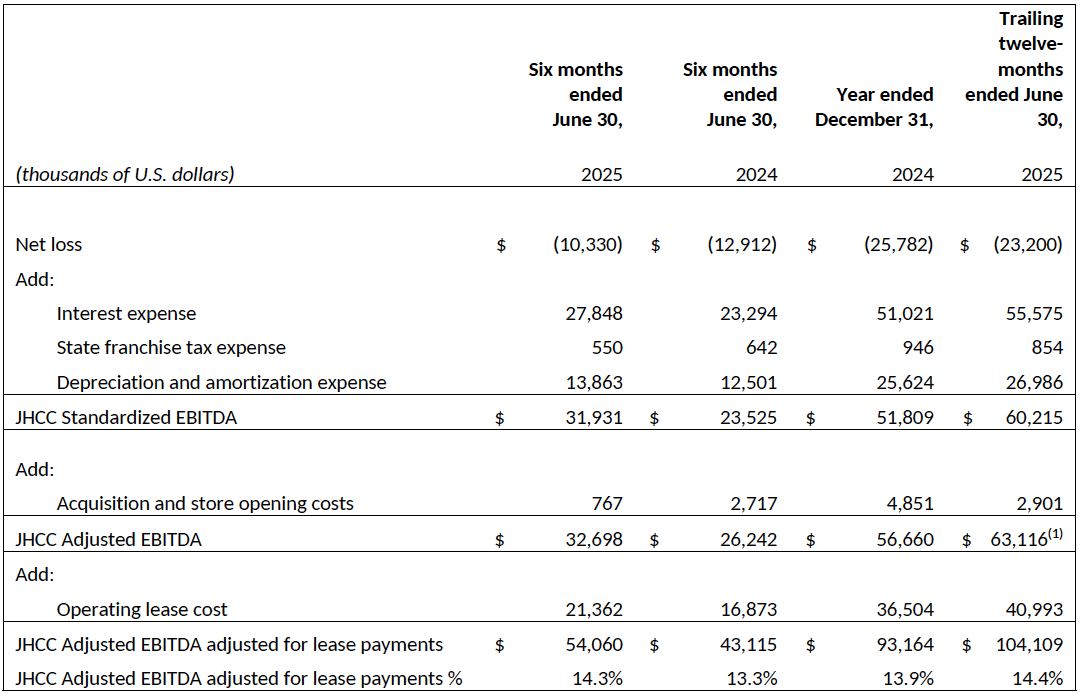1080x694 pixels.
Task: Select the acquisition costs value 4,851
Action: click(909, 504)
